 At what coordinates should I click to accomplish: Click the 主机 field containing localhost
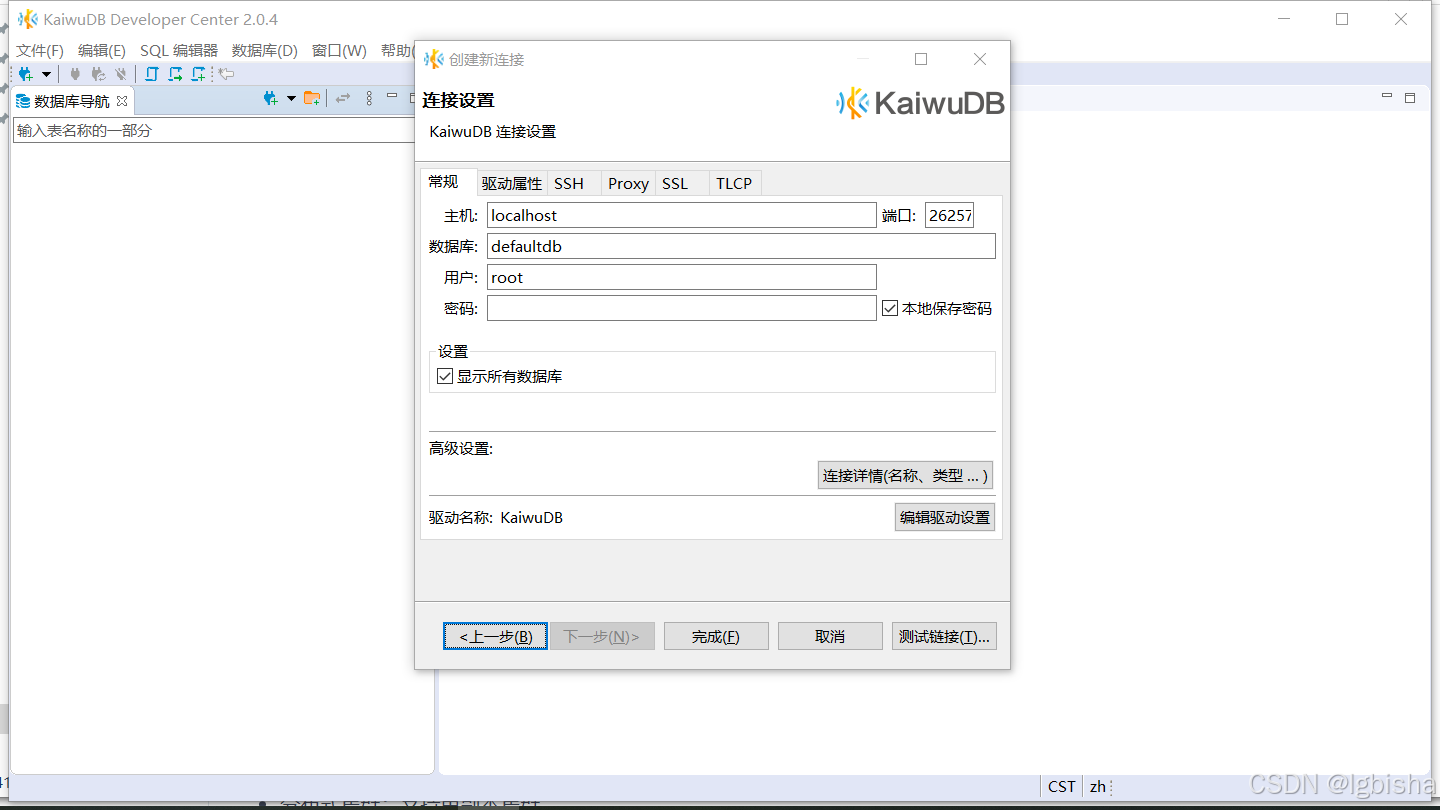tap(682, 215)
